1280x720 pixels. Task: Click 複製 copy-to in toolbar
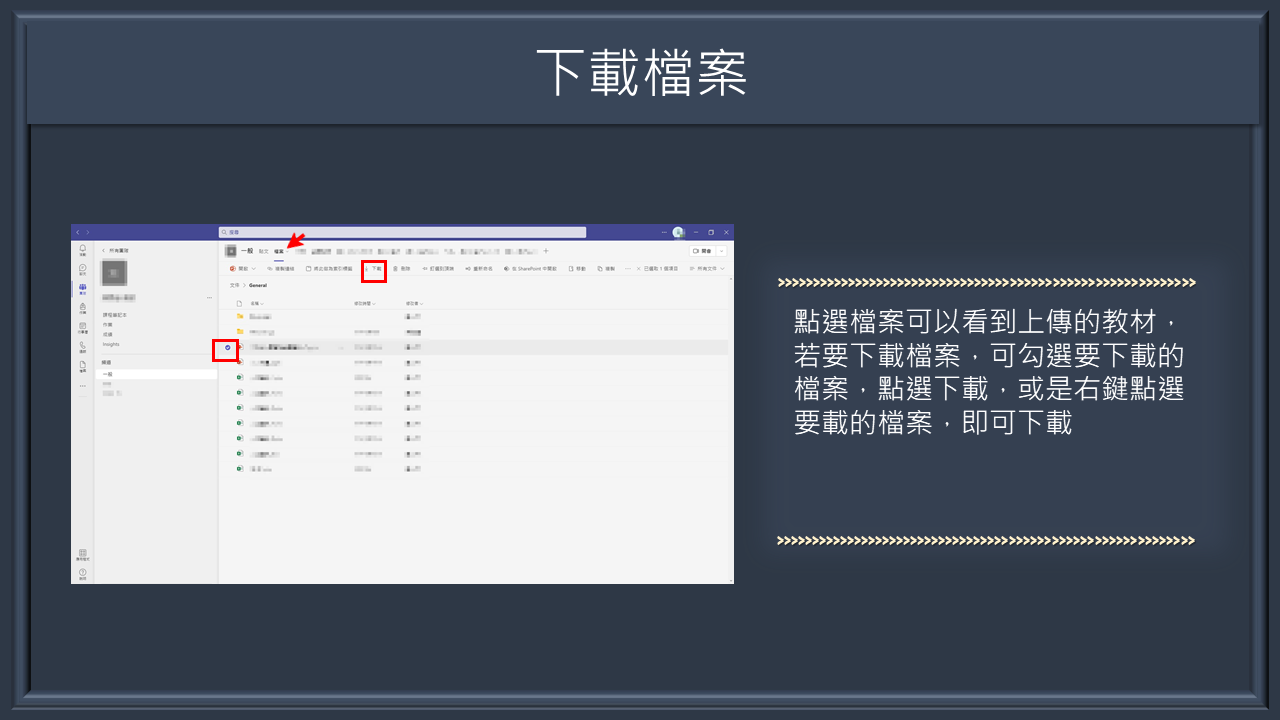coord(606,268)
